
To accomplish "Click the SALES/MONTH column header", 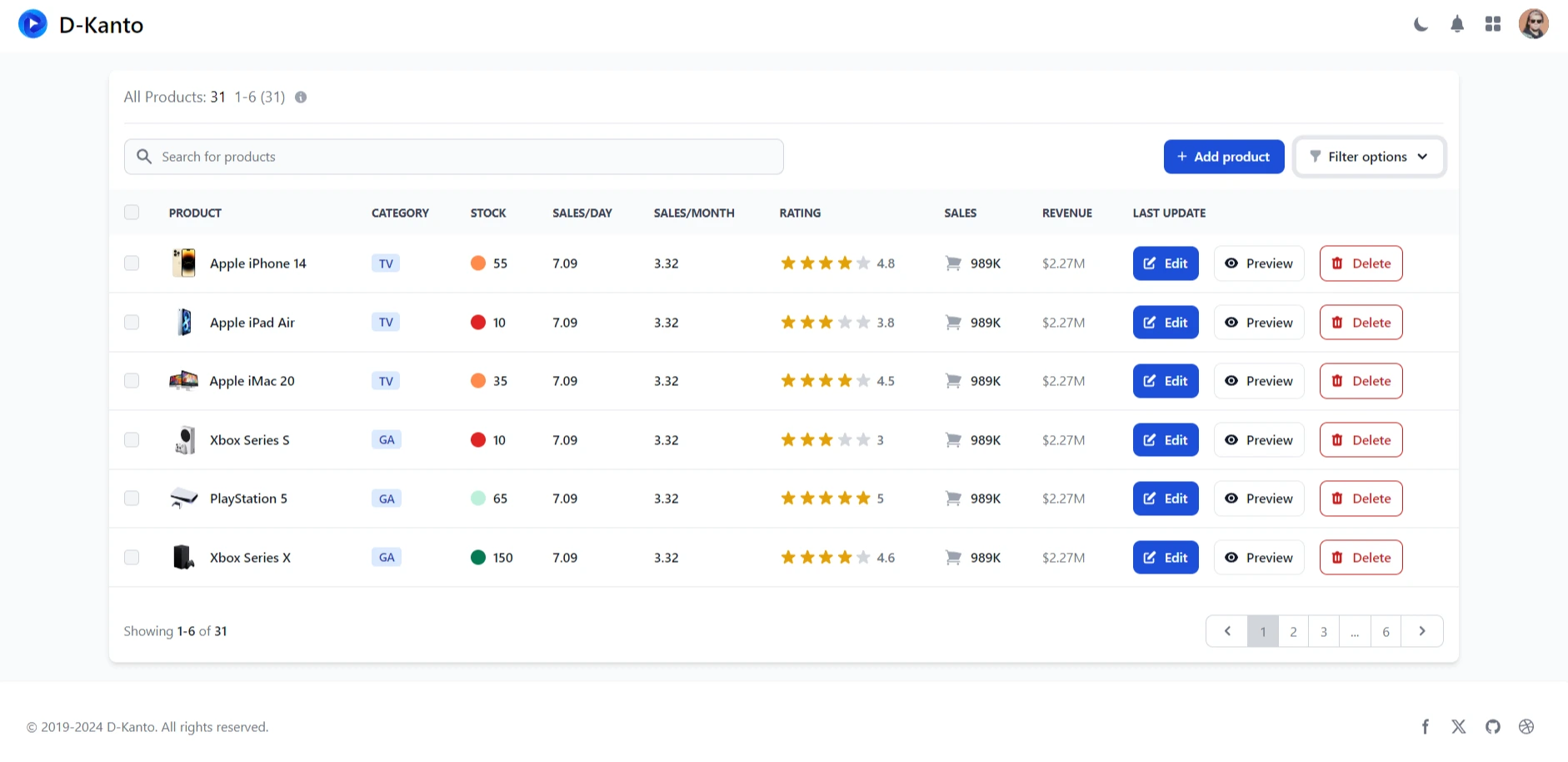I will 694,213.
